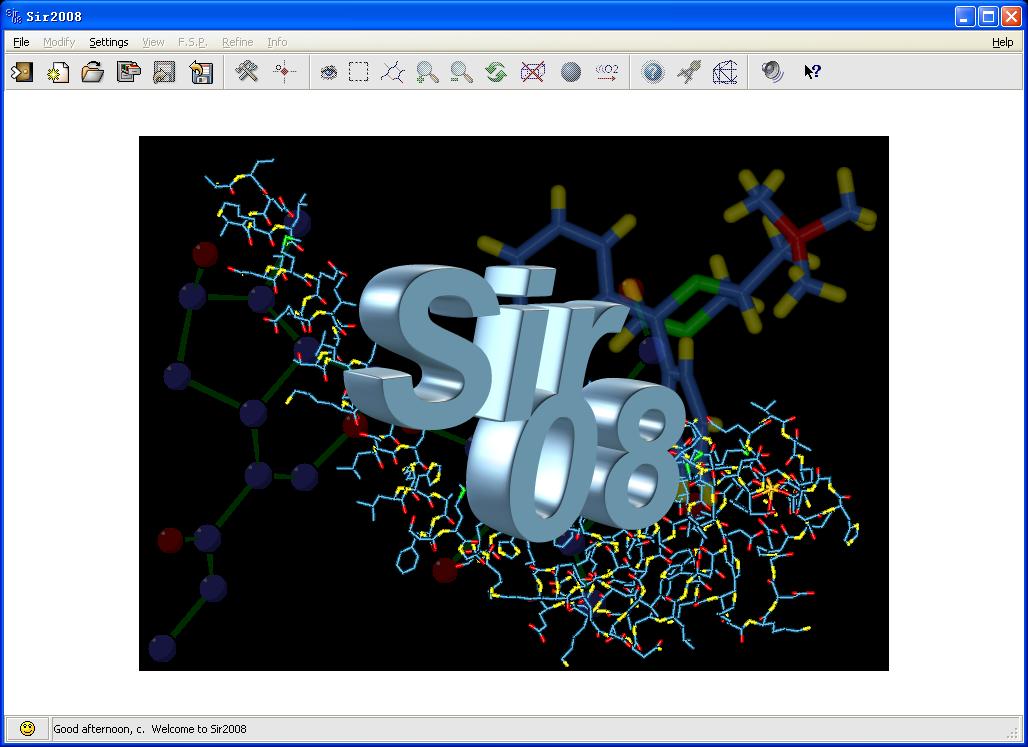This screenshot has width=1028, height=747.
Task: Click the molecule bond structure icon
Action: [392, 72]
